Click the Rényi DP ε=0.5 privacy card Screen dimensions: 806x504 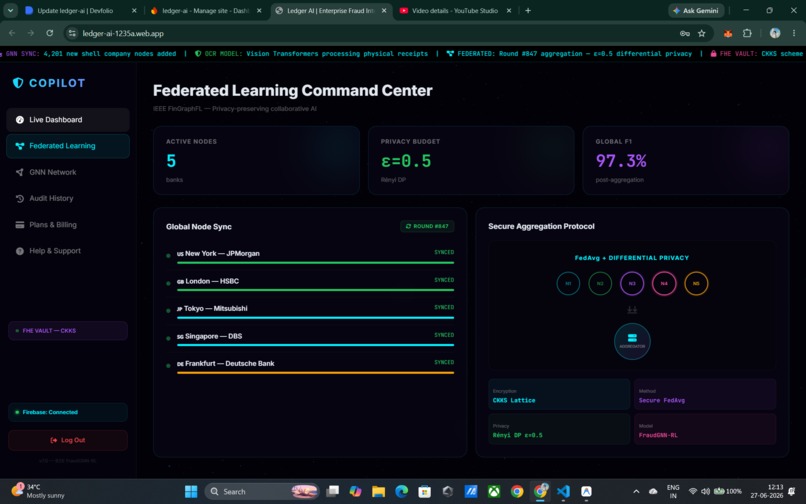559,429
